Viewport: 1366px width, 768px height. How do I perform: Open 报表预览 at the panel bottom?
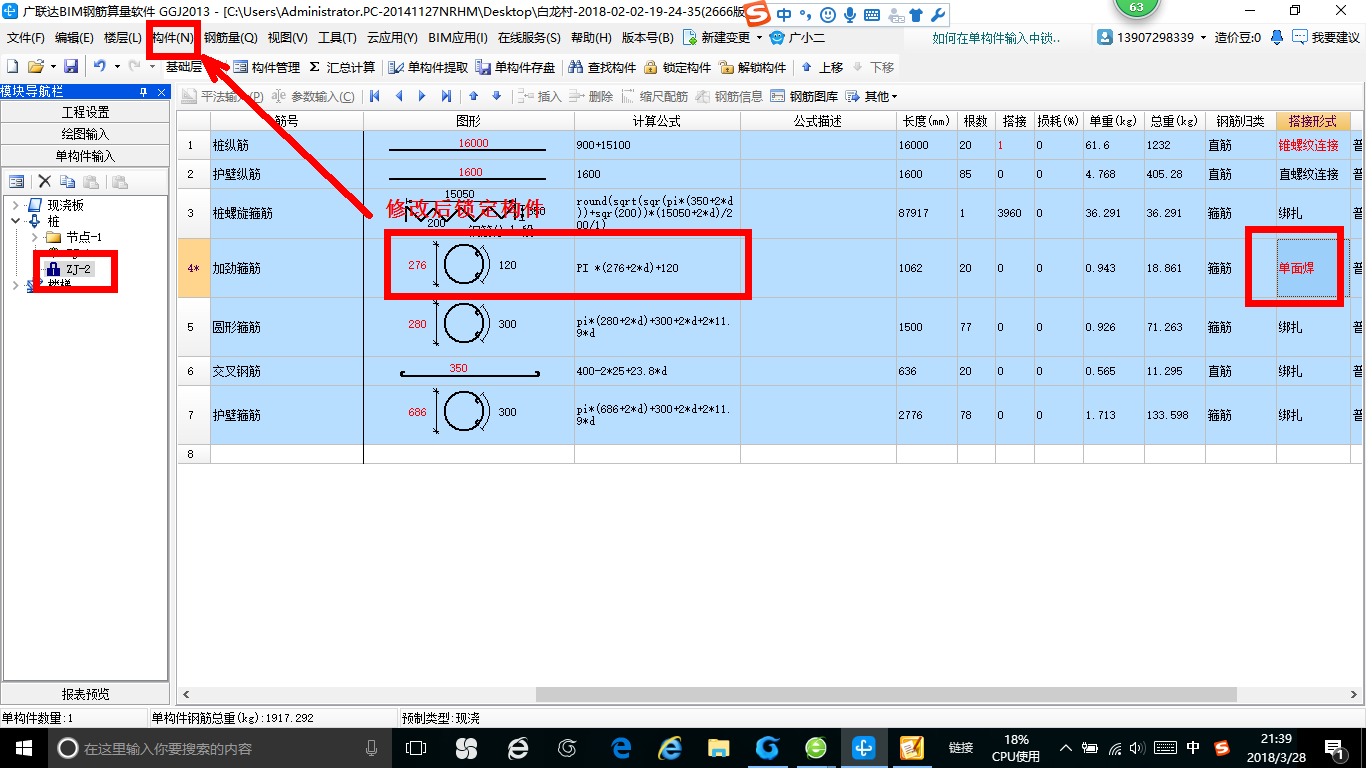pos(85,694)
